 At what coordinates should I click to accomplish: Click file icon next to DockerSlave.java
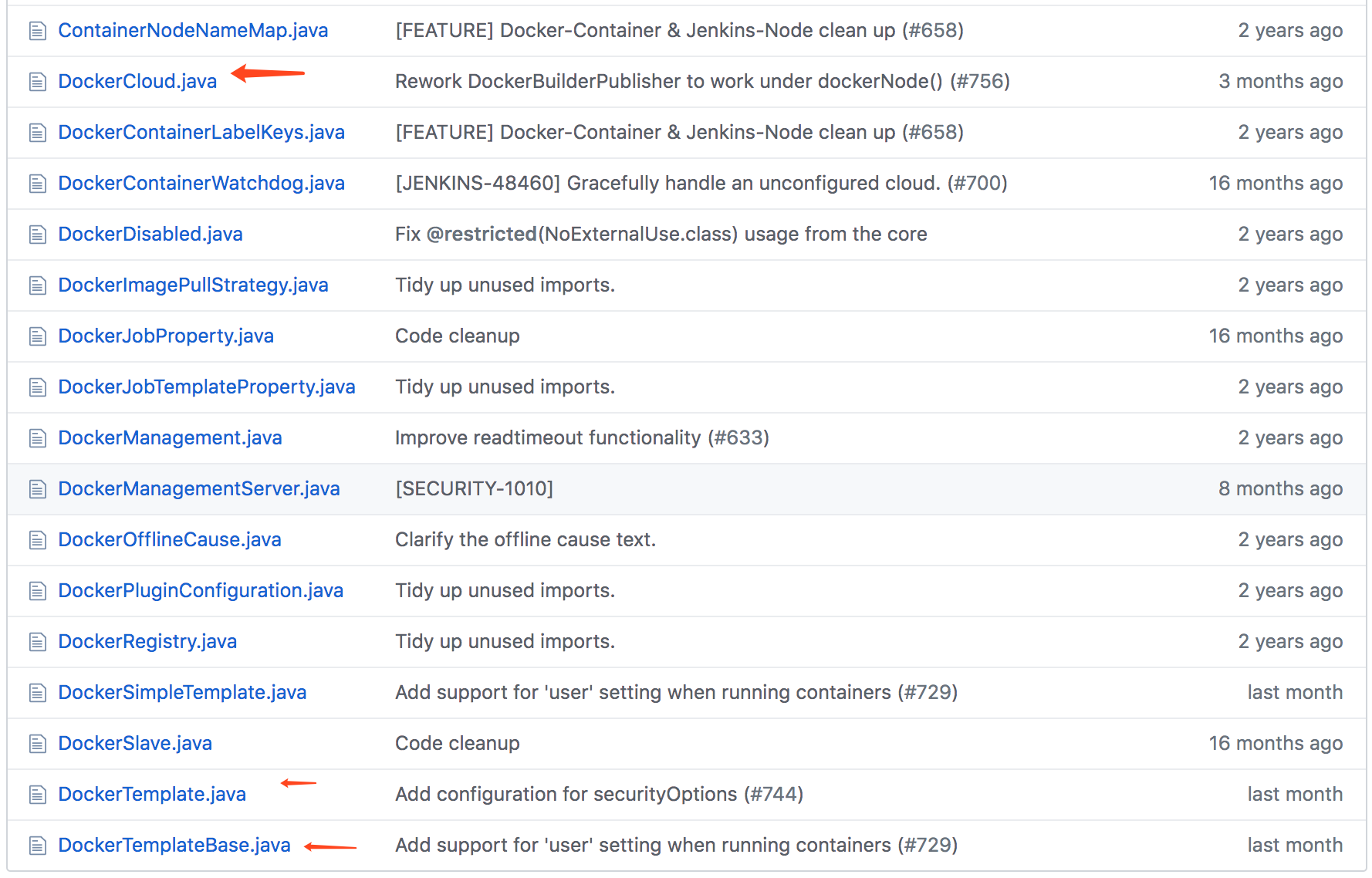click(37, 744)
